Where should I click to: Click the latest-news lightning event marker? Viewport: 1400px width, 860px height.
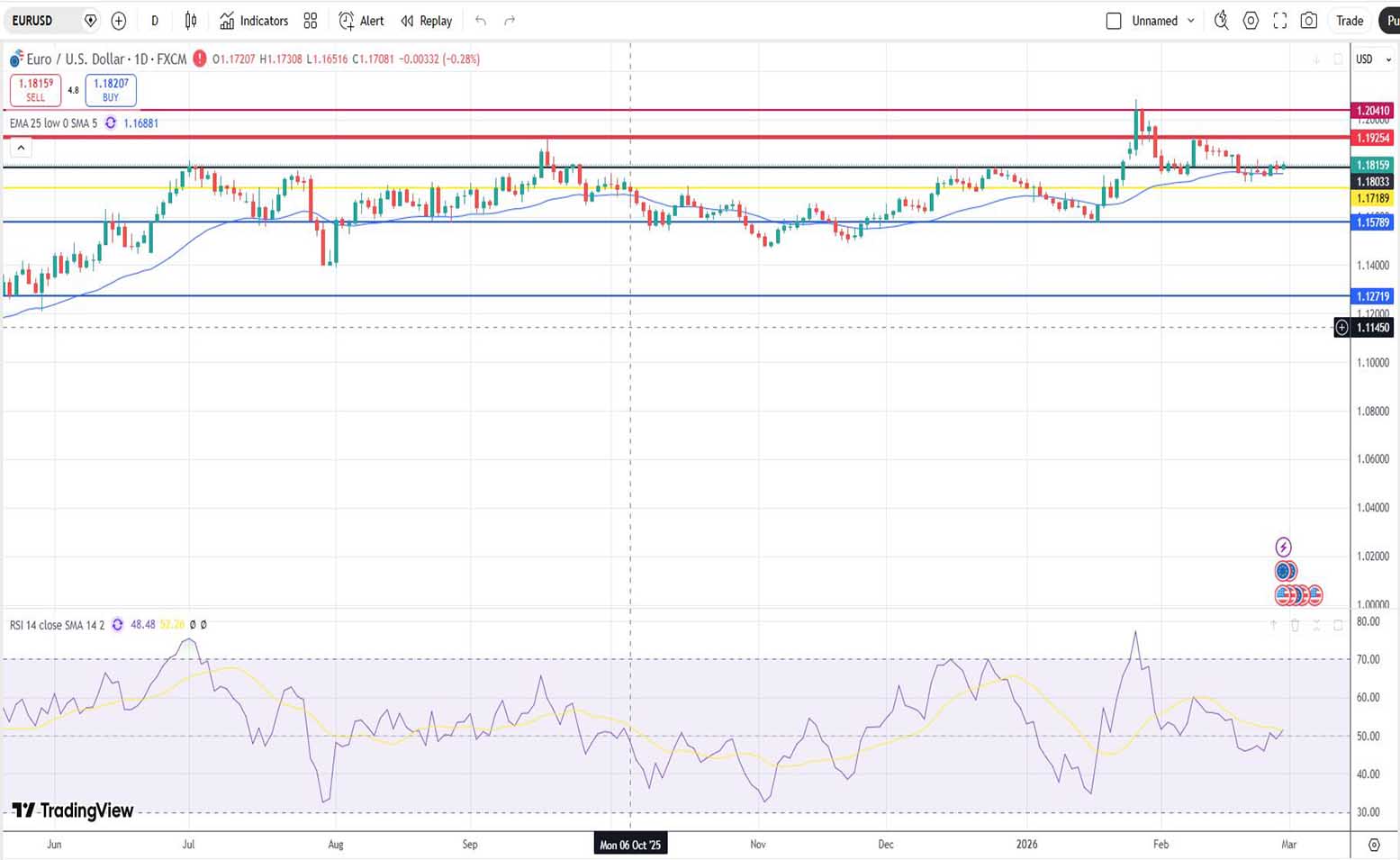click(x=1284, y=547)
